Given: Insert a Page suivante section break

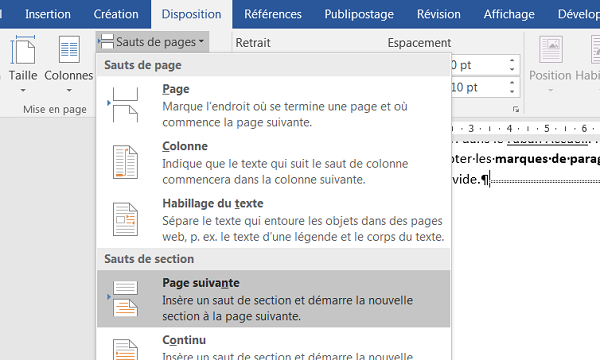Looking at the screenshot, I should pyautogui.click(x=273, y=298).
